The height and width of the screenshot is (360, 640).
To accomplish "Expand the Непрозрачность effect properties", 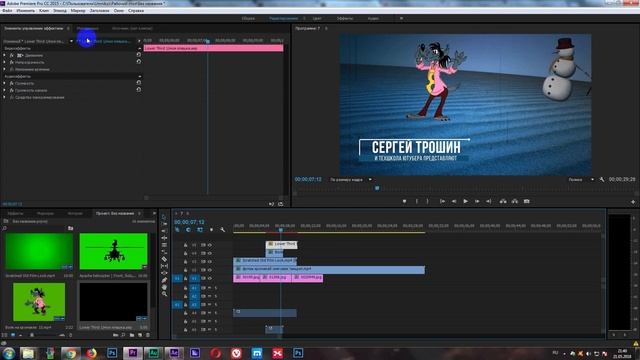I will [4, 62].
